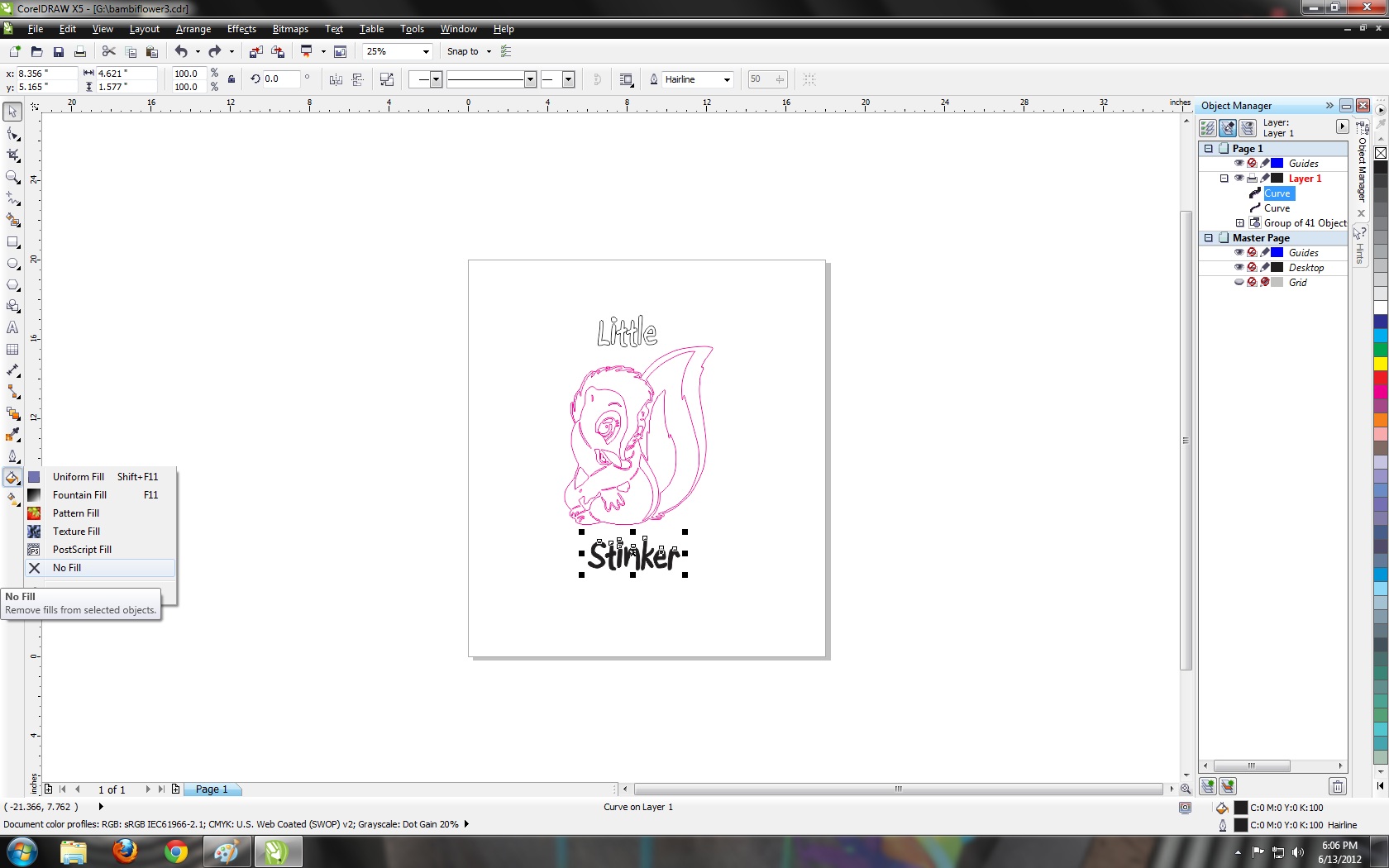Viewport: 1389px width, 868px height.
Task: Select the Ellipse tool
Action: click(x=12, y=264)
